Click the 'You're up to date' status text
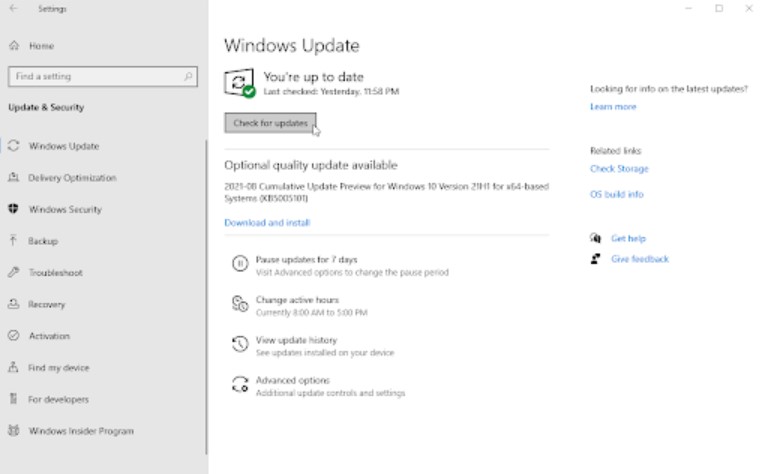Screen dimensions: 762x474 [x=313, y=77]
